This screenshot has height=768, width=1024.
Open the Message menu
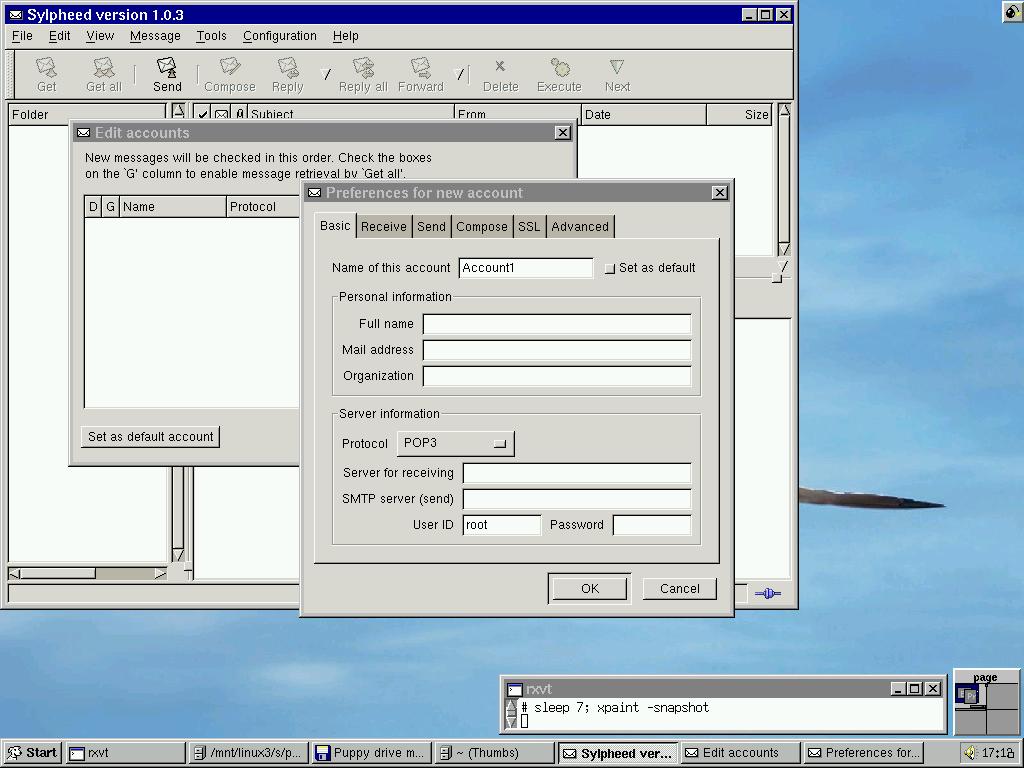(155, 36)
